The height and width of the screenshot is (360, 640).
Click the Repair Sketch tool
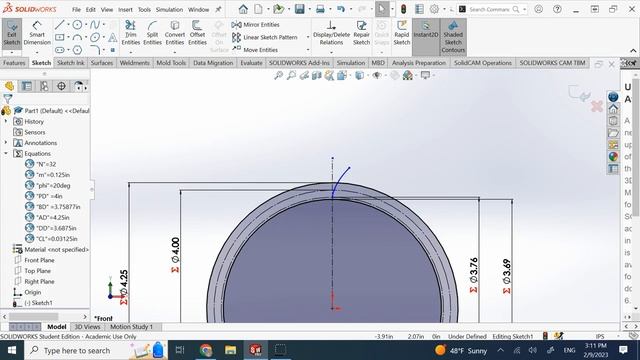(x=361, y=33)
